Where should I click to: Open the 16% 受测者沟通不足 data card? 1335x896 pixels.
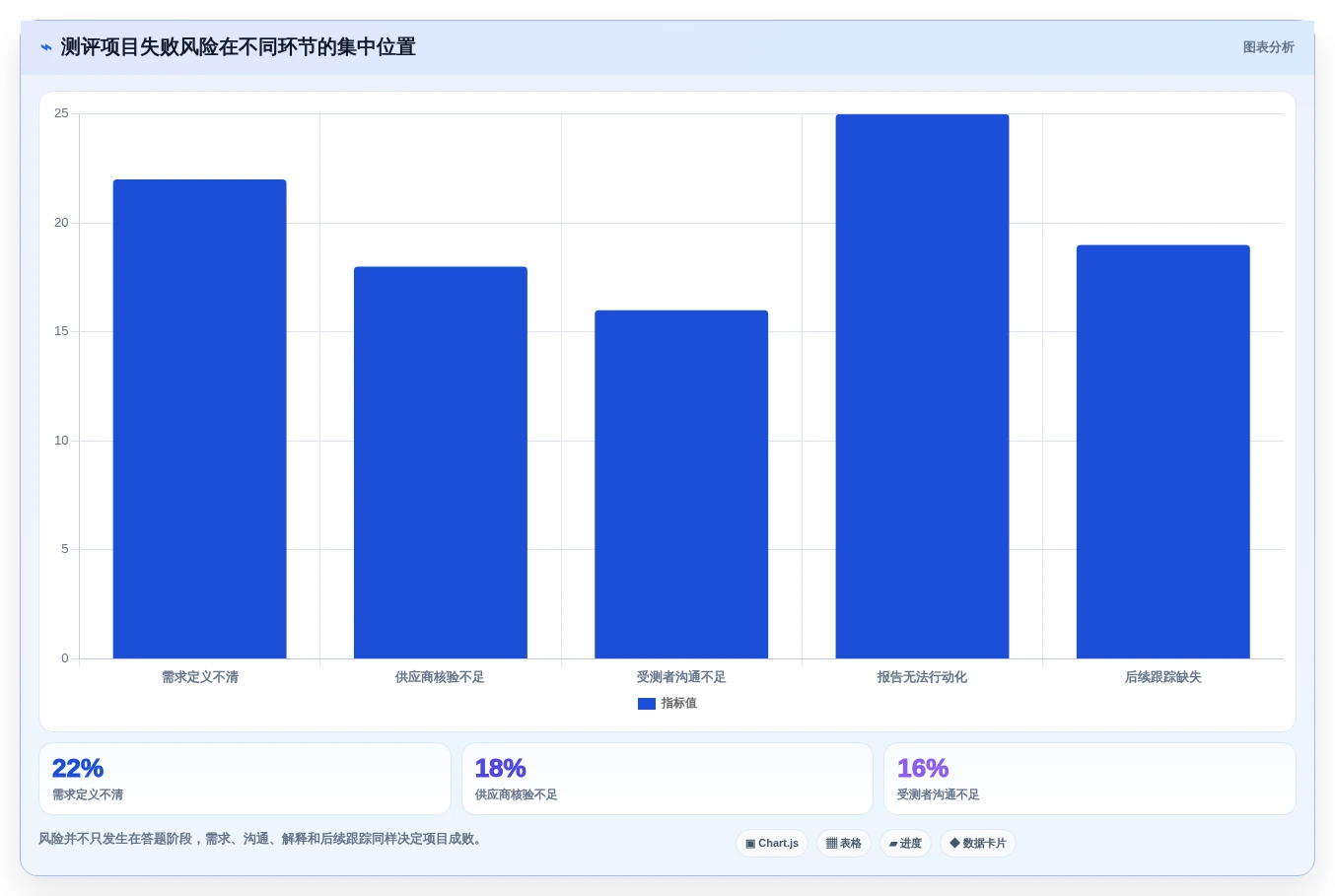1089,779
